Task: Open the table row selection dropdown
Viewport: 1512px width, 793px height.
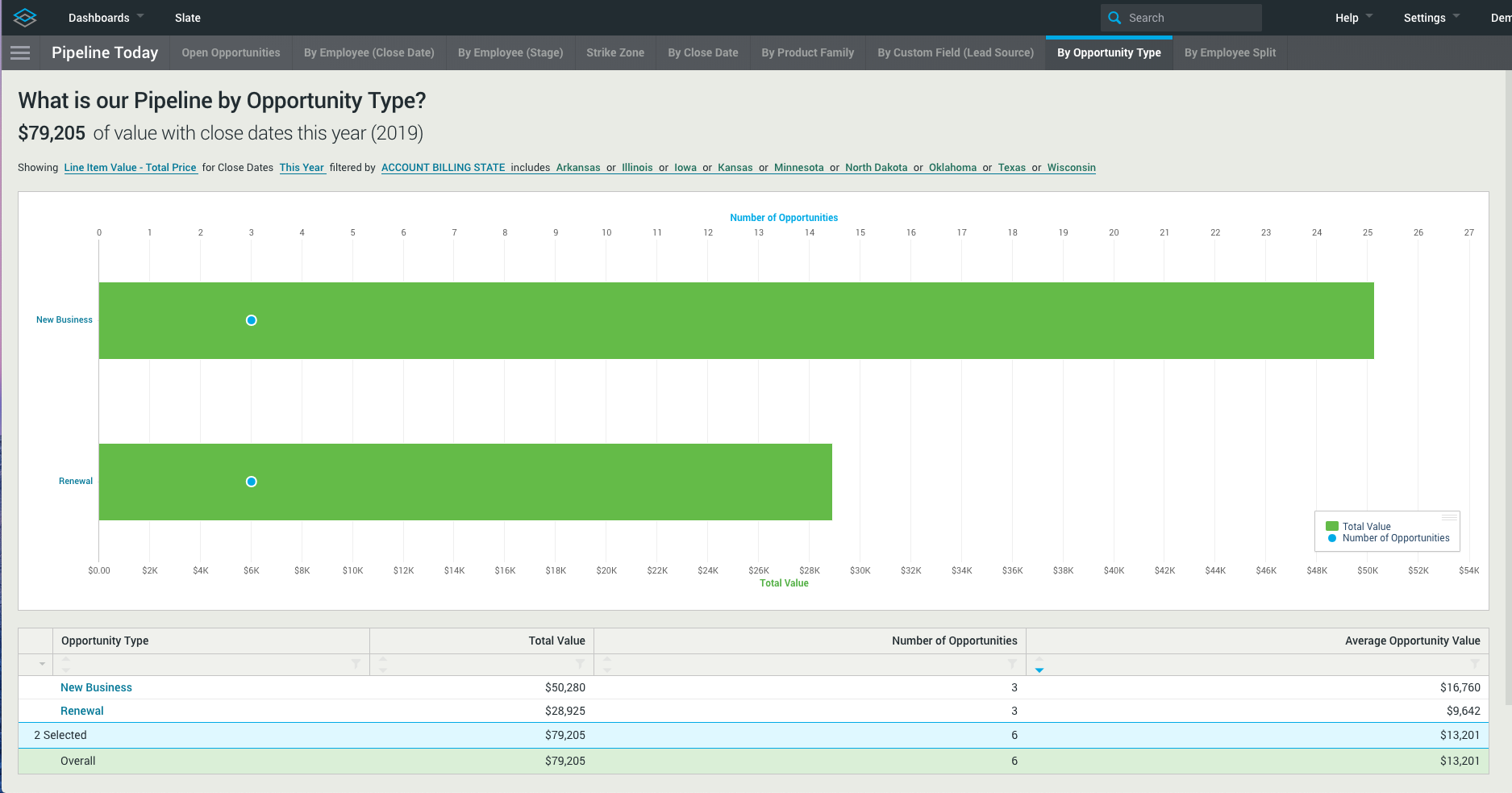Action: tap(42, 664)
